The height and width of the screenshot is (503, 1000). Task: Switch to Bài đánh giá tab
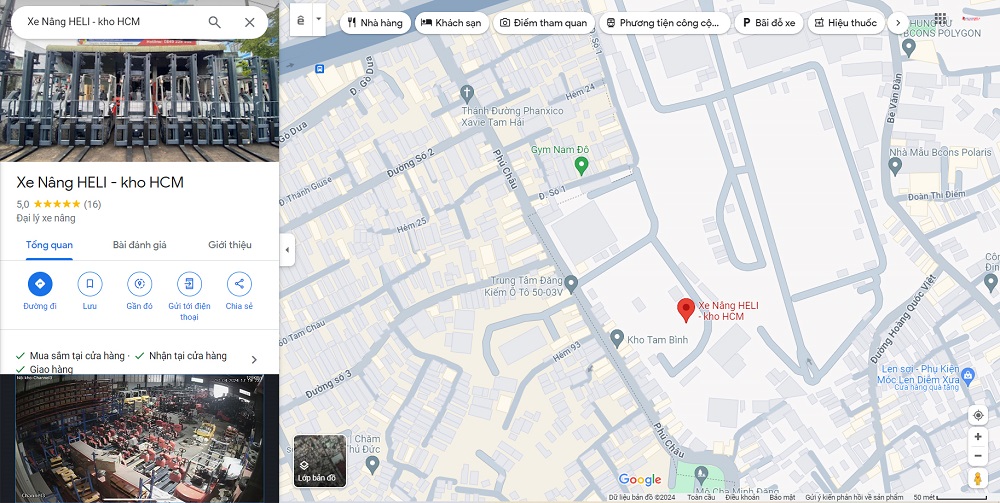[139, 245]
